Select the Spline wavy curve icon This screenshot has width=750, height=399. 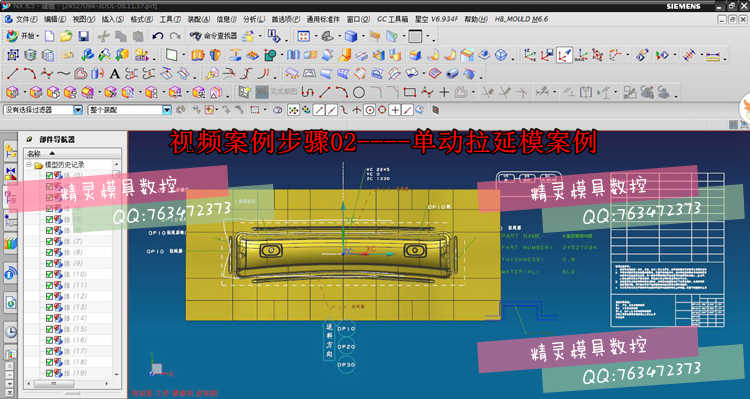(64, 74)
